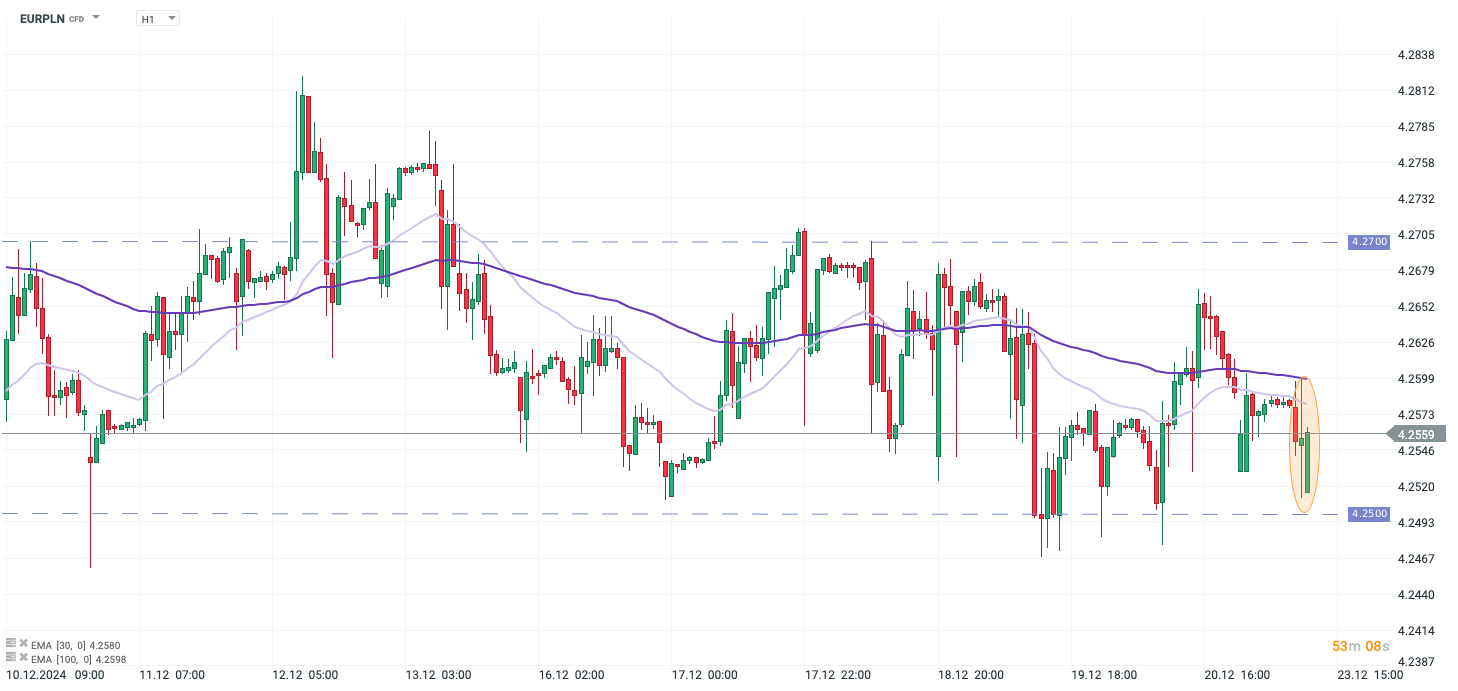
Task: Open the EURPLN symbol dropdown arrow
Action: click(96, 18)
